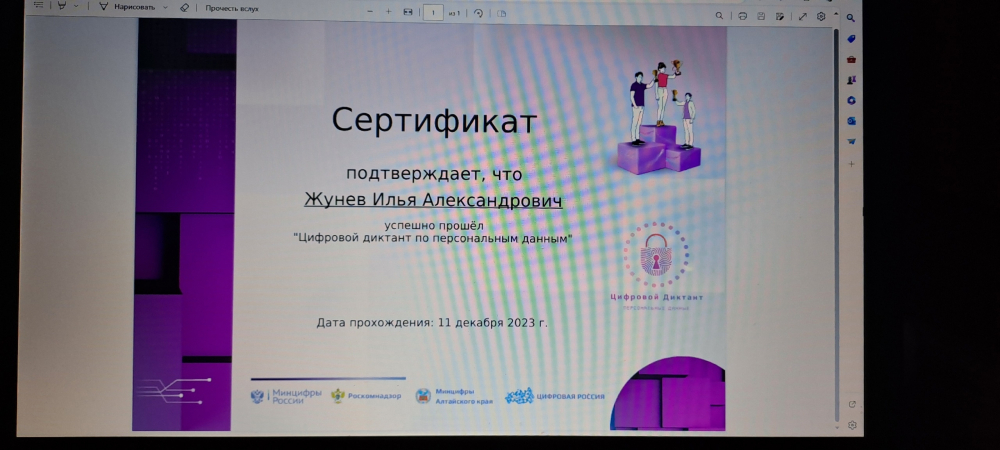The height and width of the screenshot is (450, 1000).
Task: Save as with edits icon
Action: coord(779,16)
